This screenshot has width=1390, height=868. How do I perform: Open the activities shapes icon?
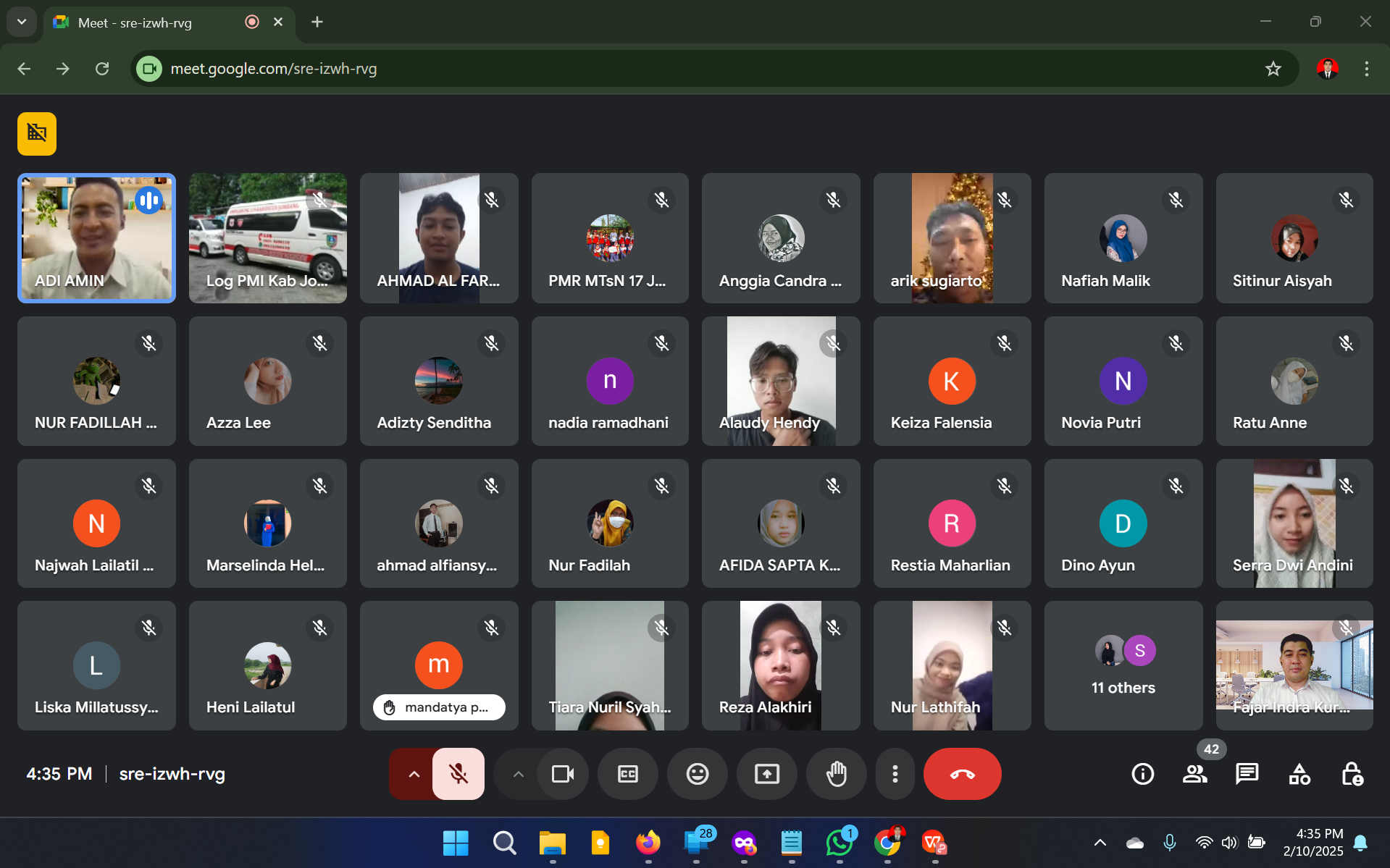[1299, 774]
